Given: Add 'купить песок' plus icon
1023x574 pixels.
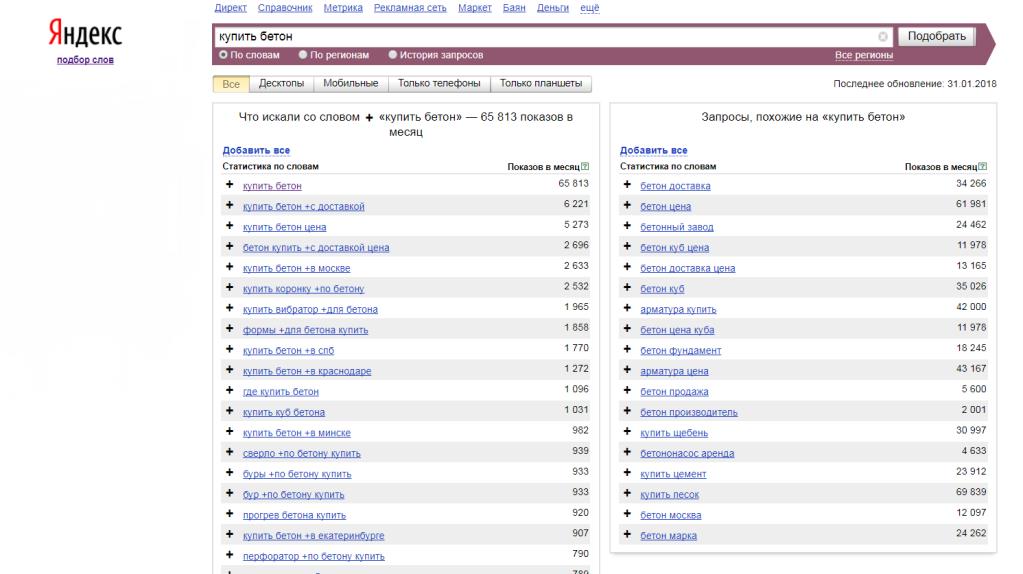Looking at the screenshot, I should tap(627, 493).
